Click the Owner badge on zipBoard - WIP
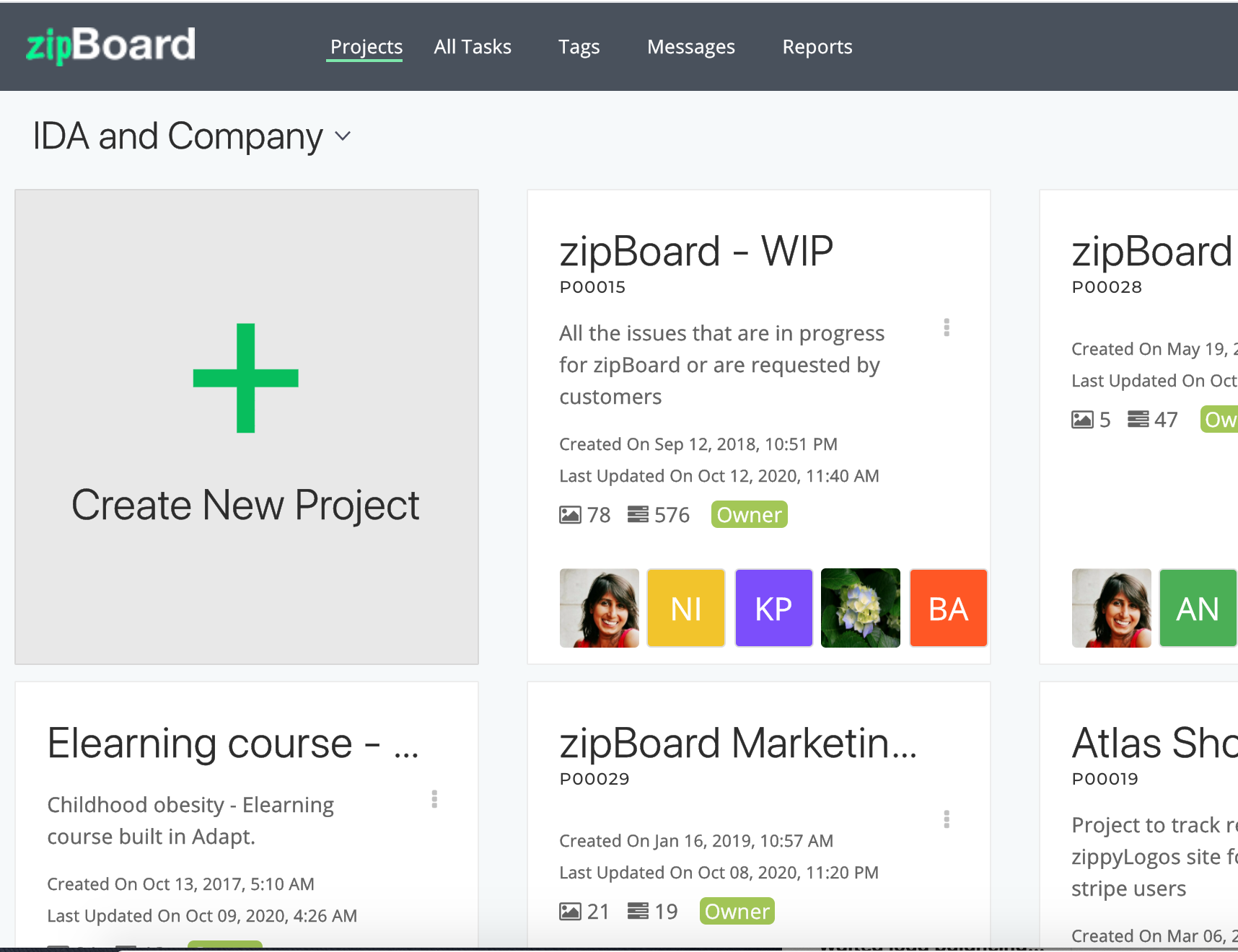Viewport: 1238px width, 952px height. pos(748,514)
